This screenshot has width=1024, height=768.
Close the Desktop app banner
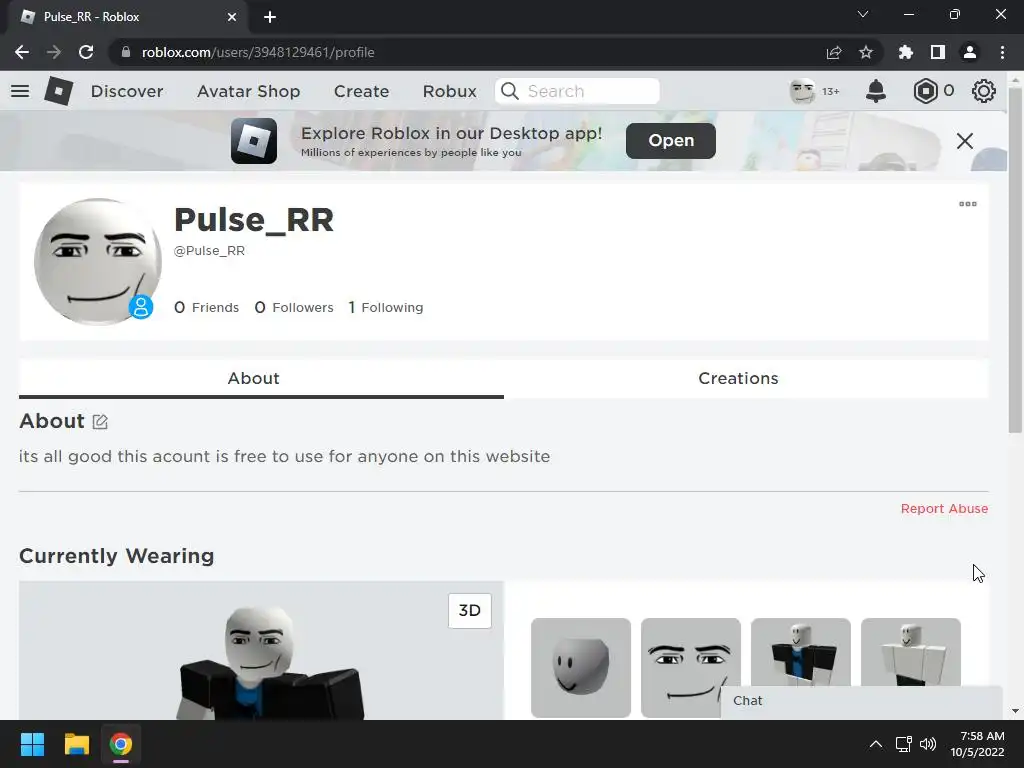(x=965, y=141)
